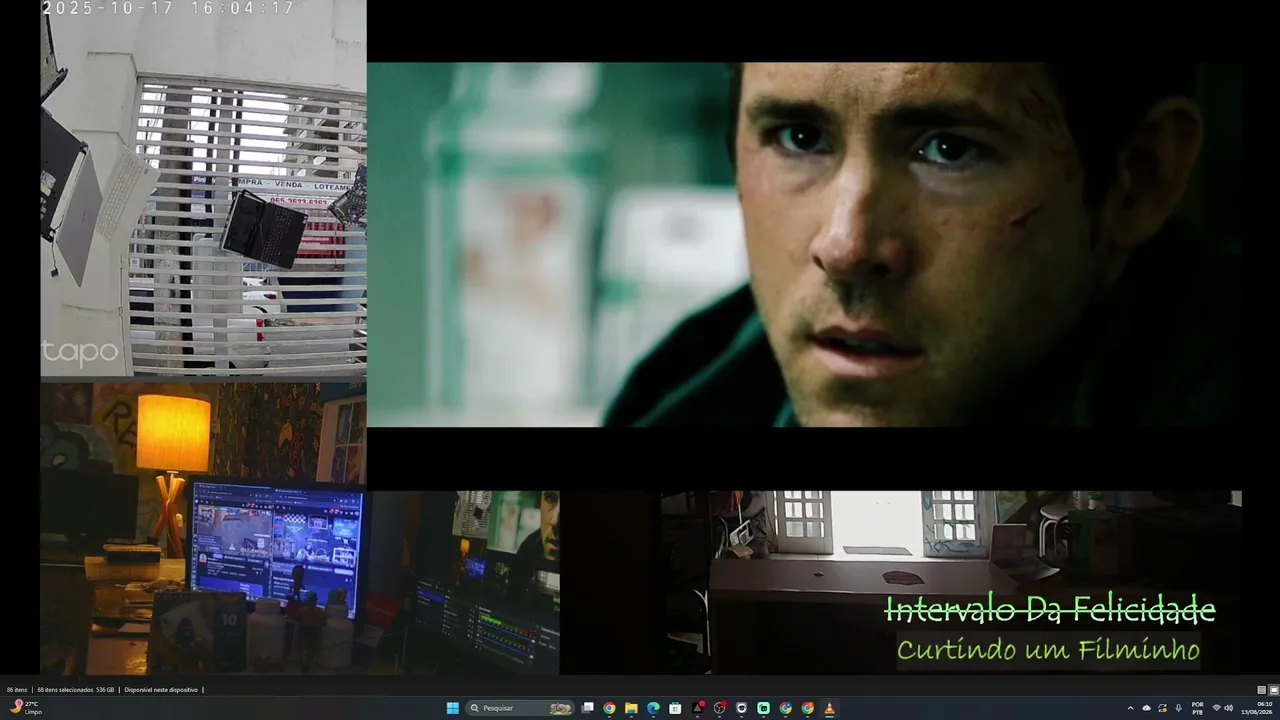Switch Explorer to details view icon
This screenshot has height=720, width=1280.
1261,690
